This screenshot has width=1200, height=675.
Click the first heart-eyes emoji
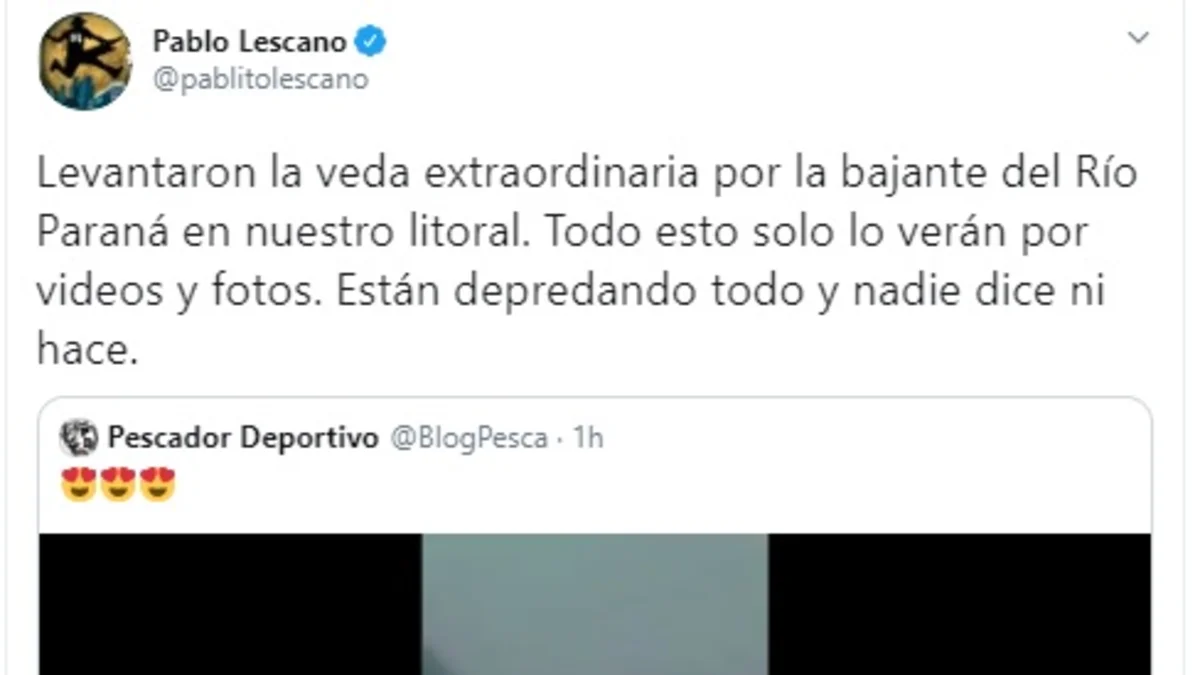[78, 485]
